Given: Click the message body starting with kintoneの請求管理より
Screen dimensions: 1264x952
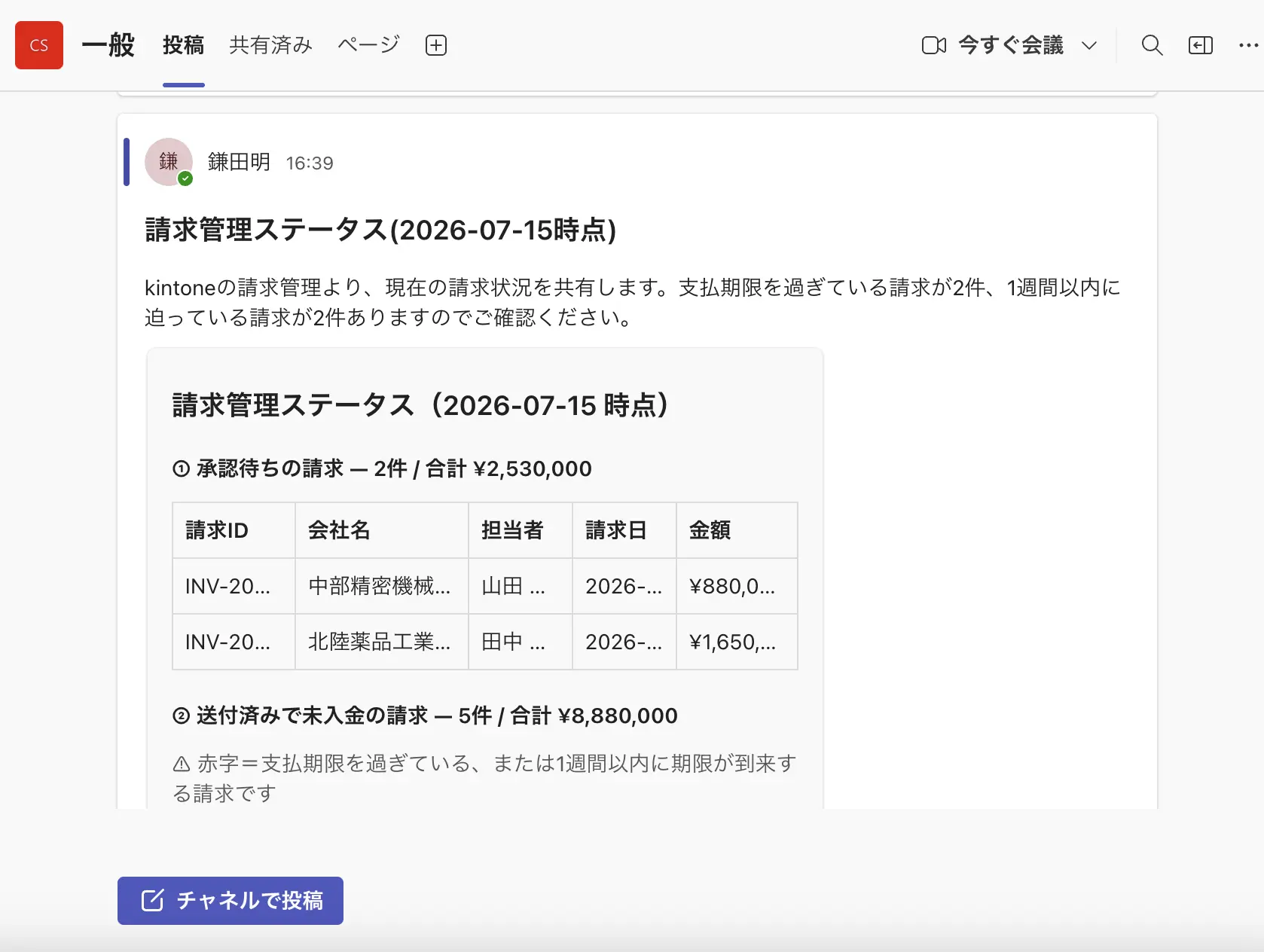Looking at the screenshot, I should coord(633,302).
